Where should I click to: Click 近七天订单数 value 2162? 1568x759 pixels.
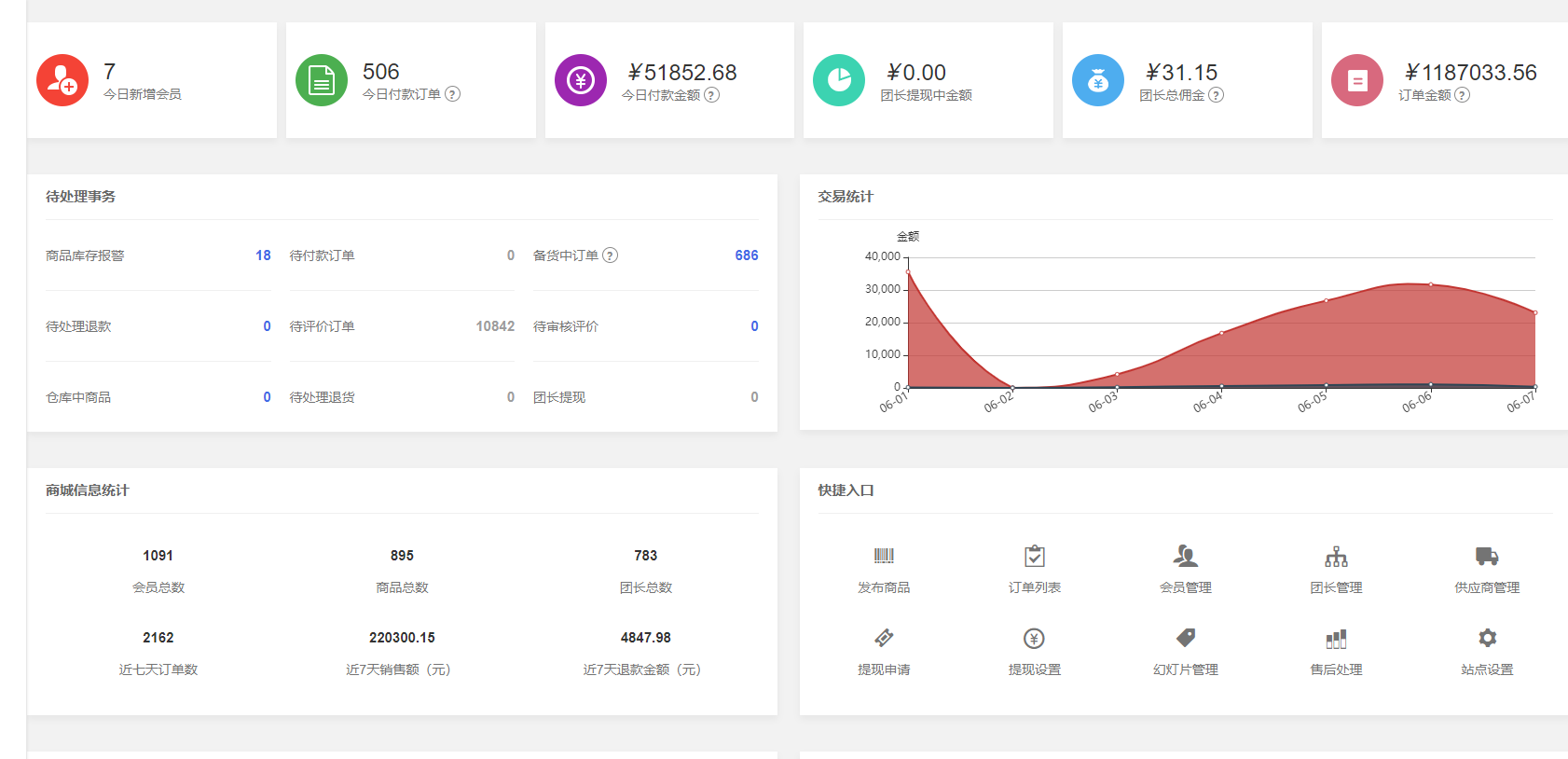(x=158, y=638)
